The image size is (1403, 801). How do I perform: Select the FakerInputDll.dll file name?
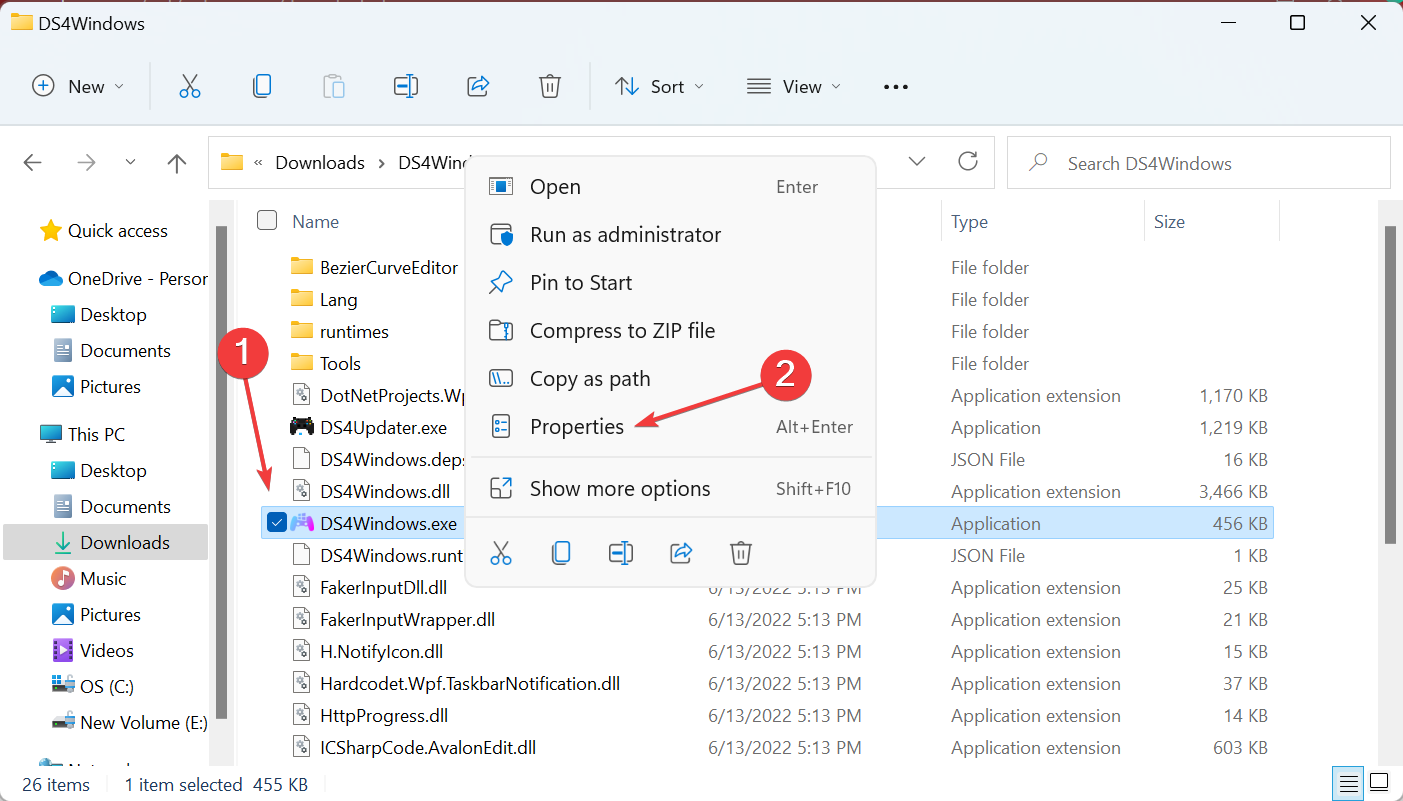pos(384,588)
